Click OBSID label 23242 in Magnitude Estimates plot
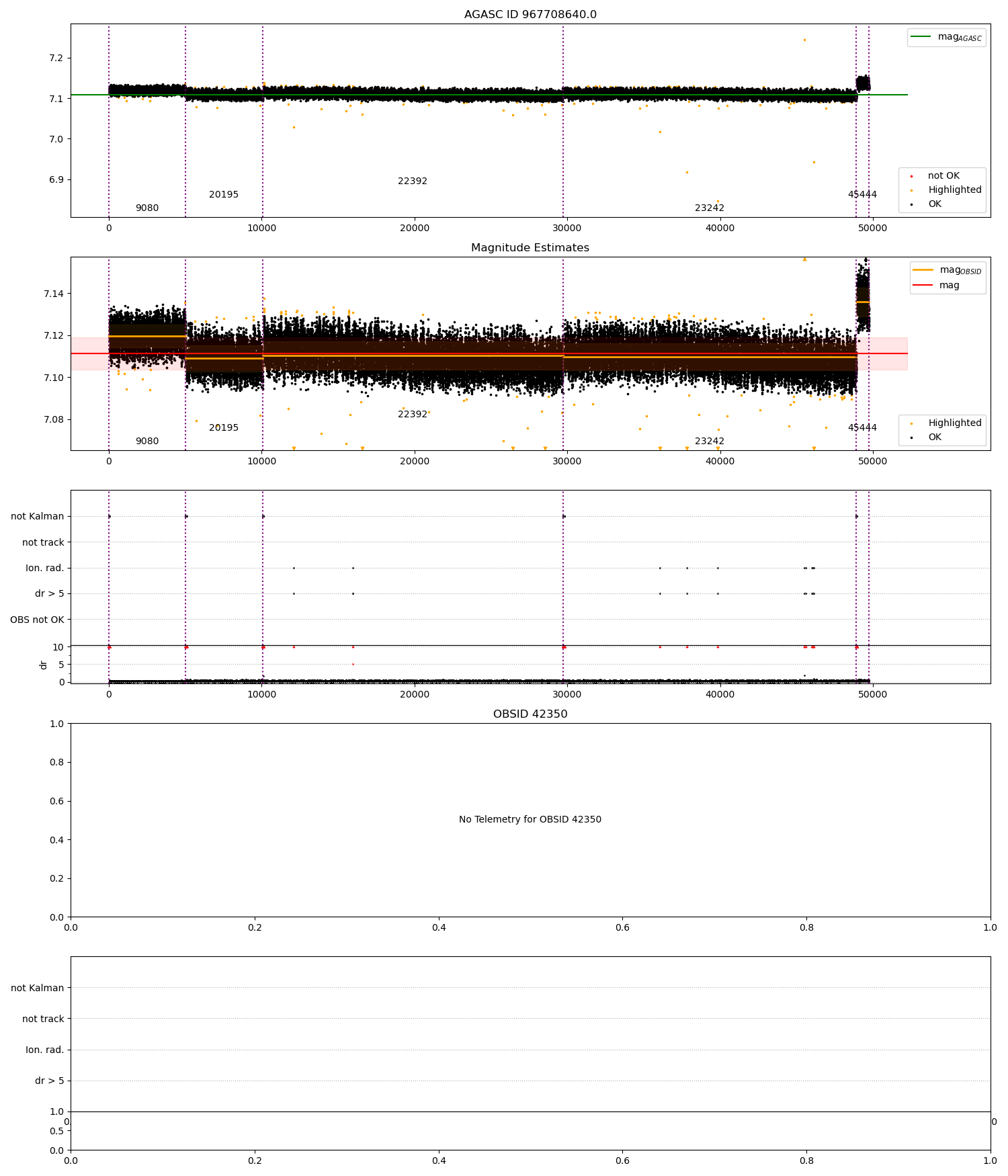Viewport: 1008px width, 1176px height. click(x=710, y=442)
